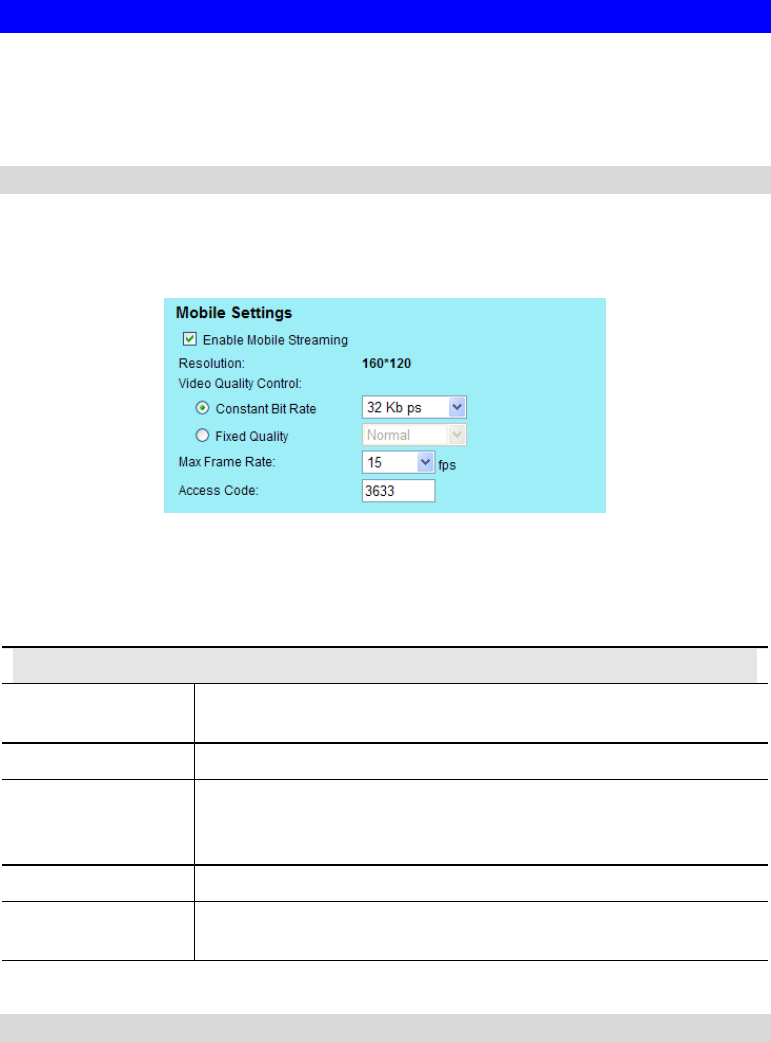Click the 160*120 resolution value

point(386,364)
